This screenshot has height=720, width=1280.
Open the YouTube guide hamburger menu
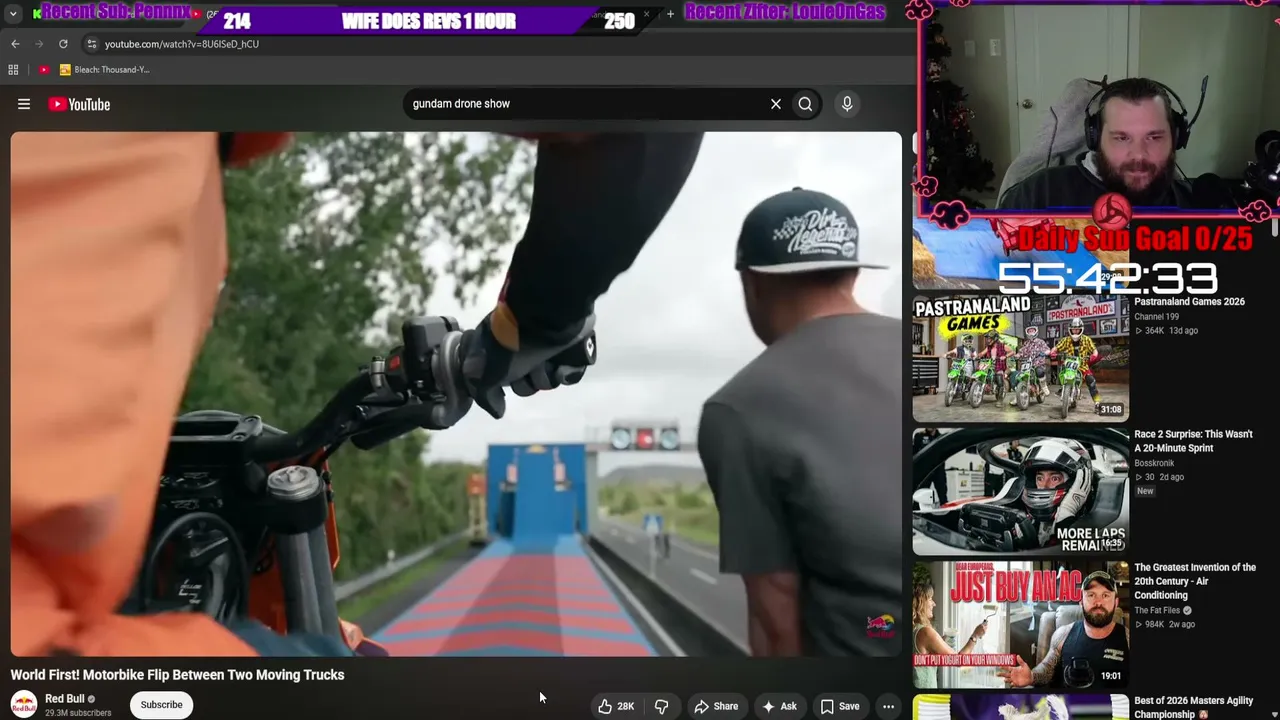[x=24, y=104]
